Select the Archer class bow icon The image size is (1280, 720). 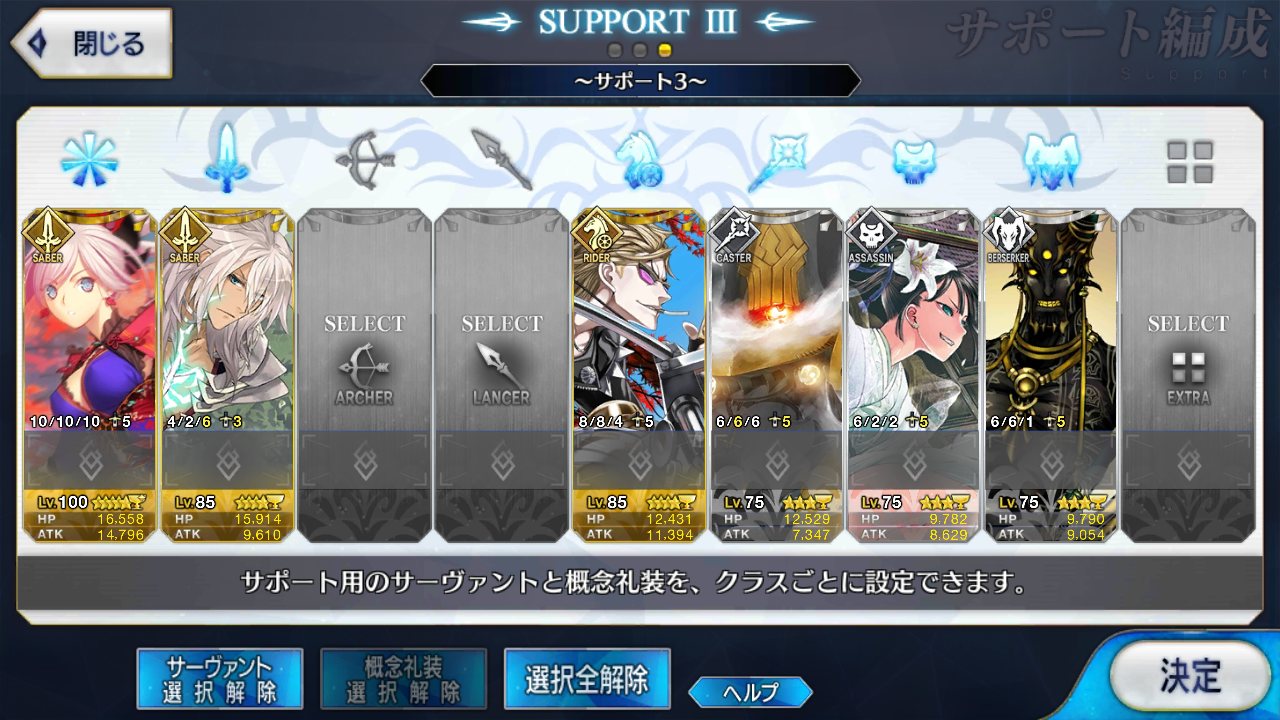pyautogui.click(x=364, y=159)
